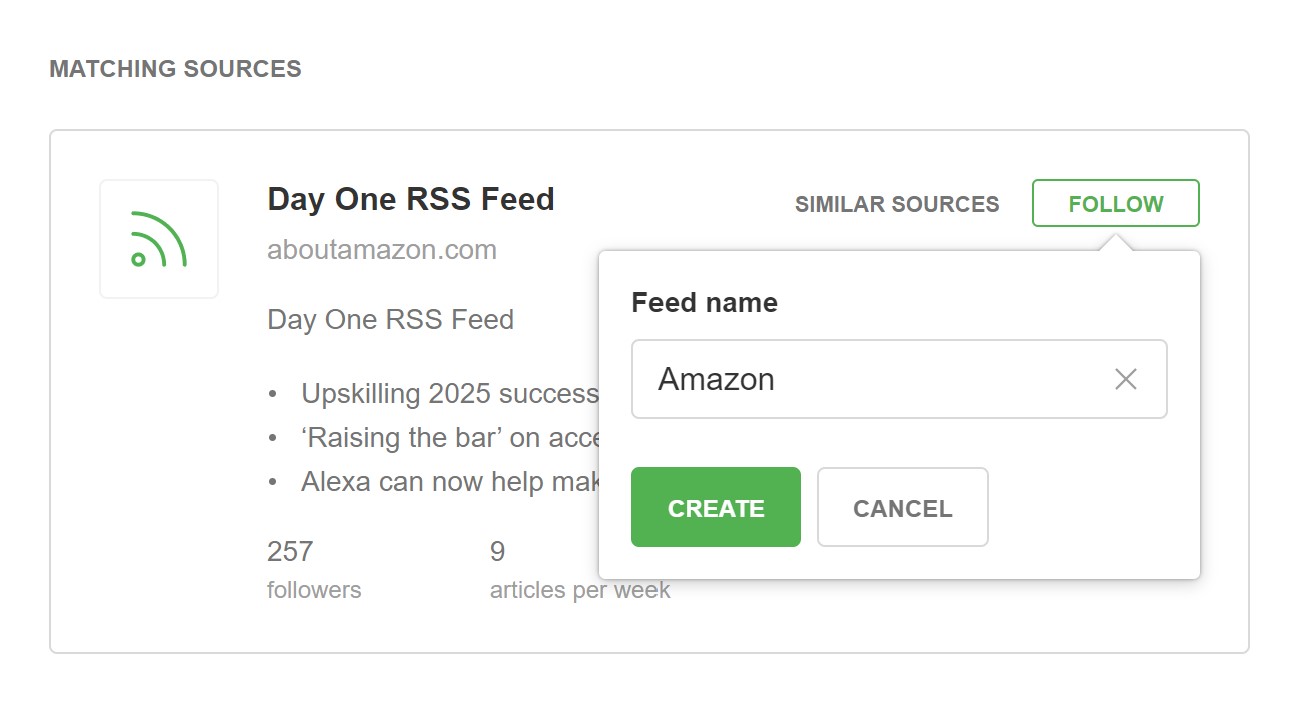
Task: Click the Feed name label
Action: (704, 303)
